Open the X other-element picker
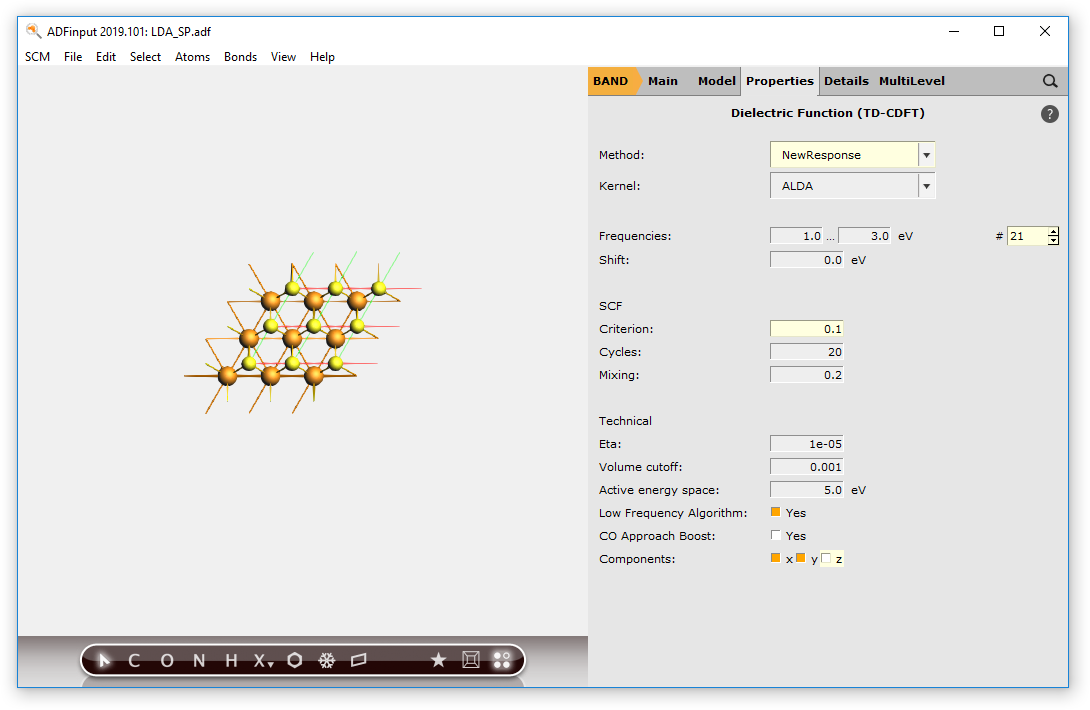1090x710 pixels. [263, 661]
